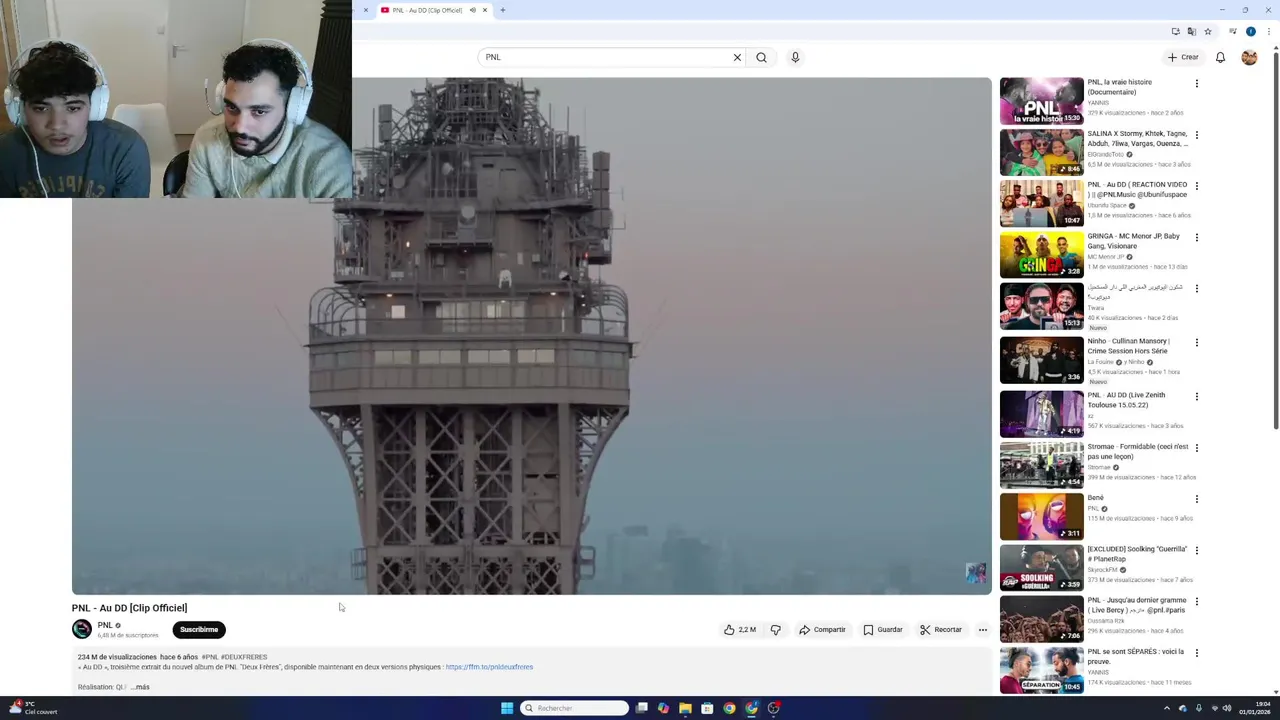Open Stromae Formidable thumbnail

click(1042, 465)
